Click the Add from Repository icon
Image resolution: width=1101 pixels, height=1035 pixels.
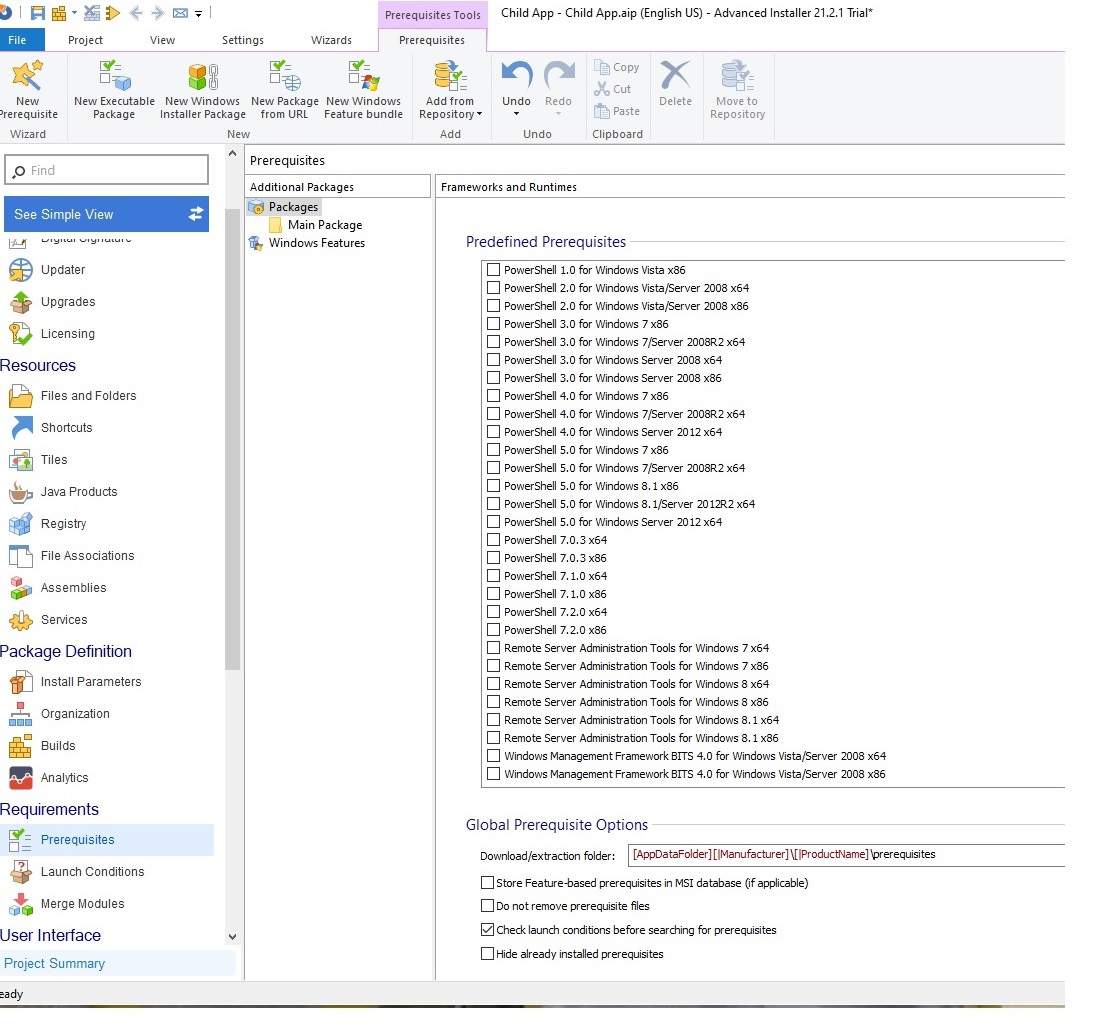click(450, 76)
